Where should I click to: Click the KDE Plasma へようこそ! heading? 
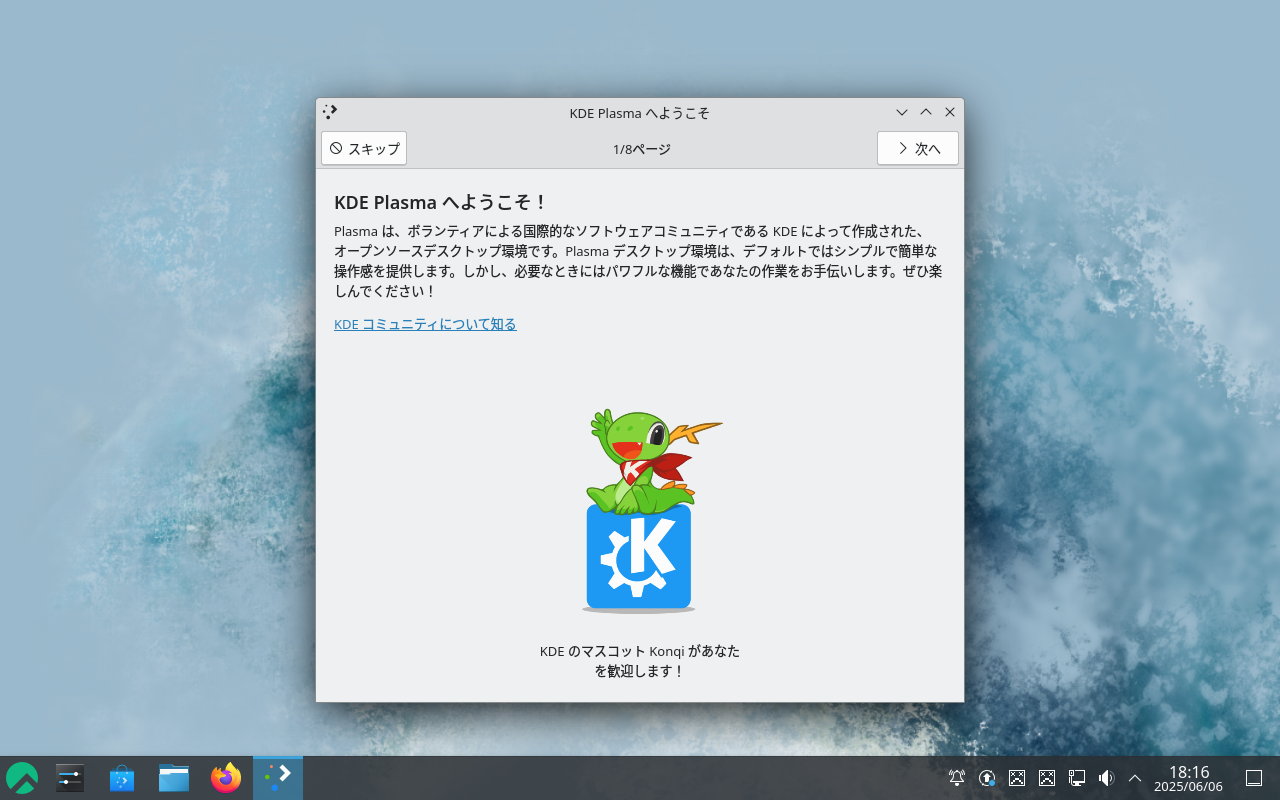(441, 202)
